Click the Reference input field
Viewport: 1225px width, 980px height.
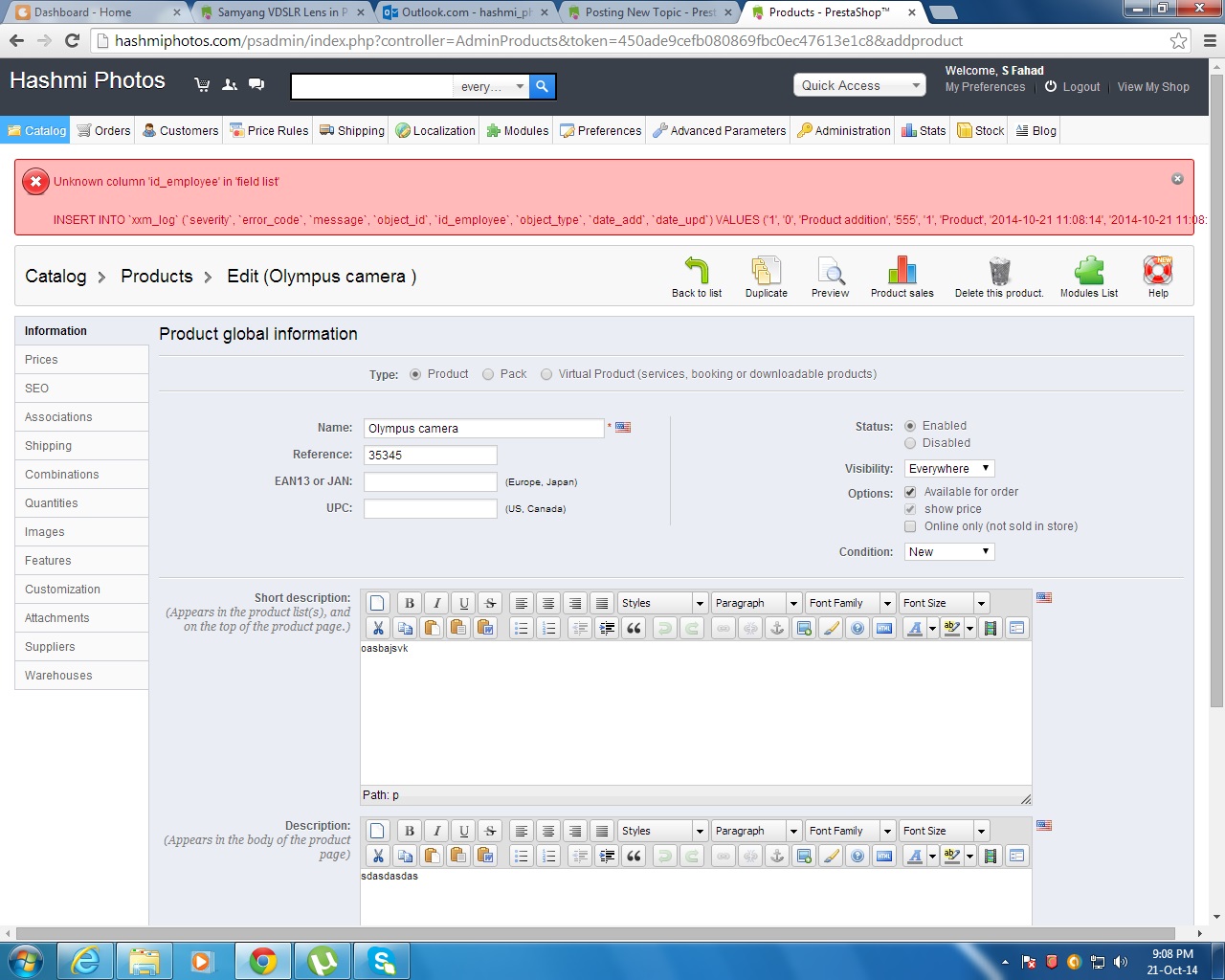point(430,456)
